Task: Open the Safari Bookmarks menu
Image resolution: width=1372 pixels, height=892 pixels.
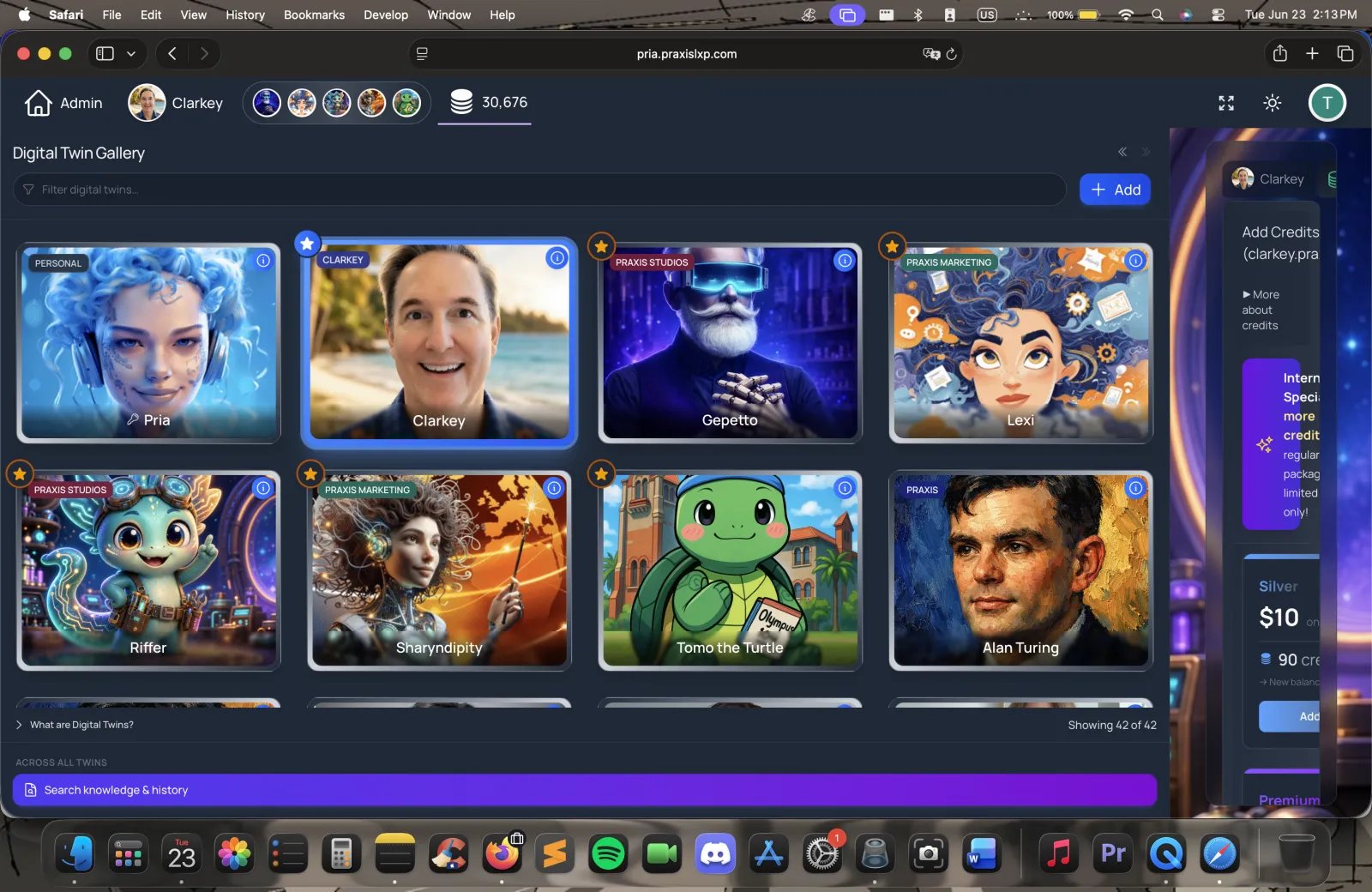Action: click(x=314, y=15)
